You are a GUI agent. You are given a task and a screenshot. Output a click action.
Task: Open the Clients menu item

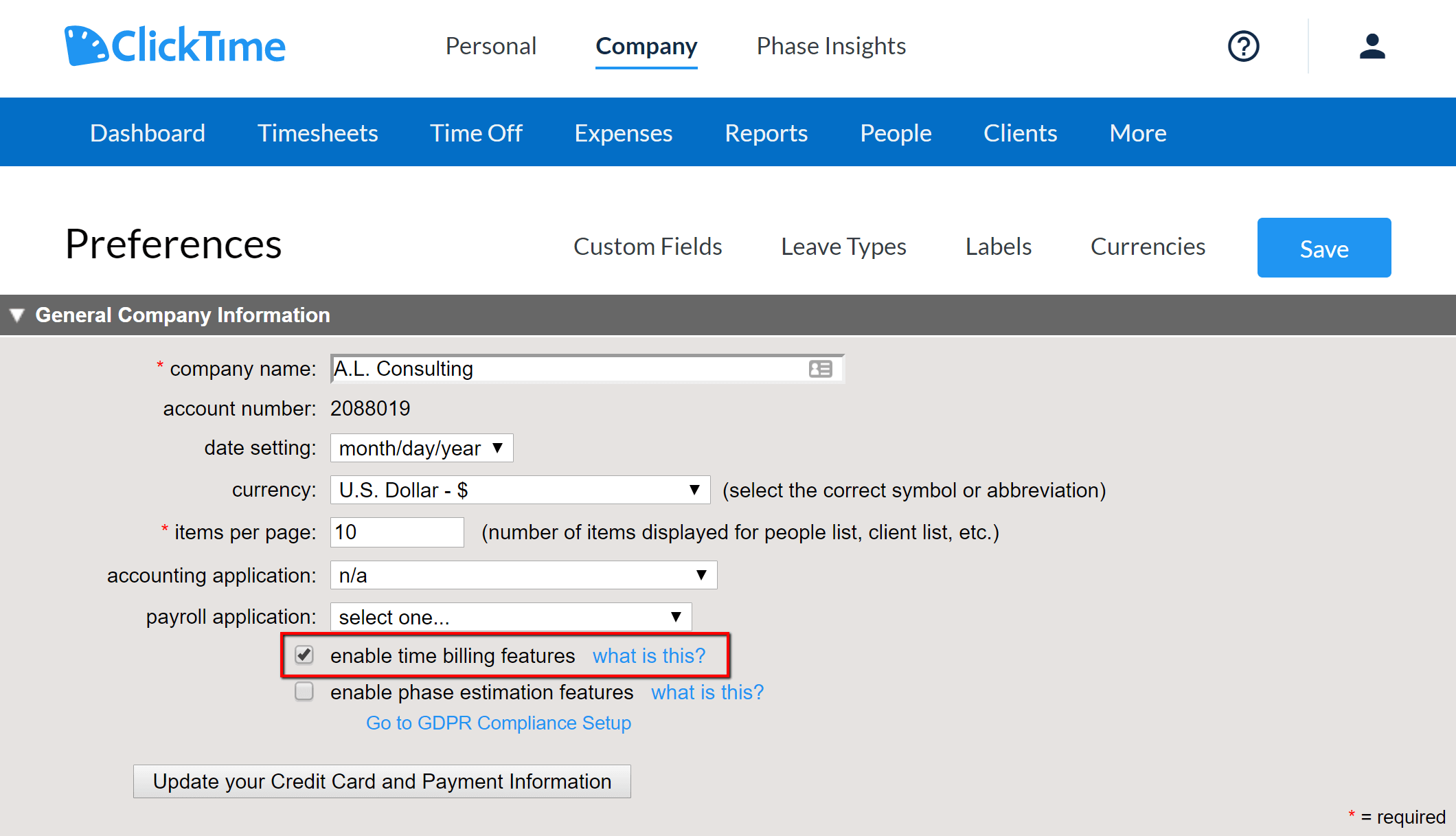tap(1020, 133)
